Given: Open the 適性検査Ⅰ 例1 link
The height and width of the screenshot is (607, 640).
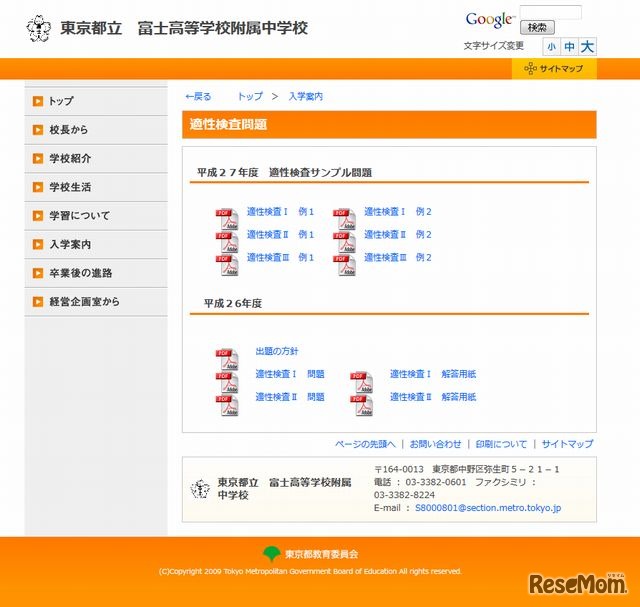Looking at the screenshot, I should click(x=280, y=211).
